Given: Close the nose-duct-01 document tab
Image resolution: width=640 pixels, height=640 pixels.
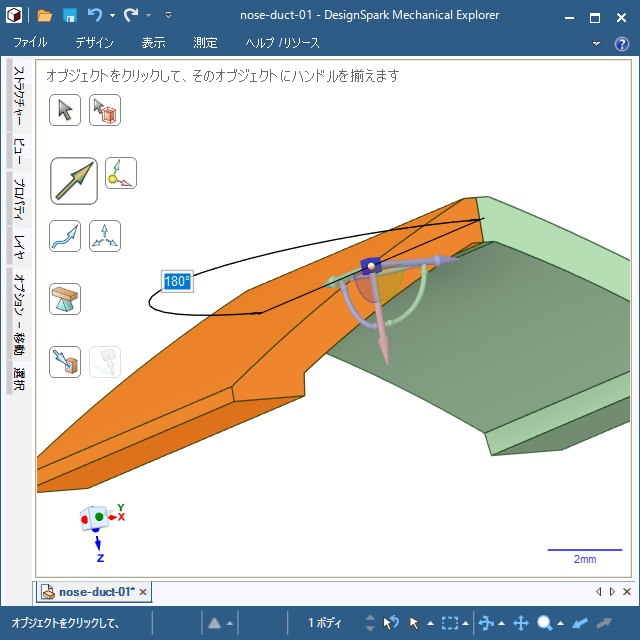Looking at the screenshot, I should [x=143, y=592].
